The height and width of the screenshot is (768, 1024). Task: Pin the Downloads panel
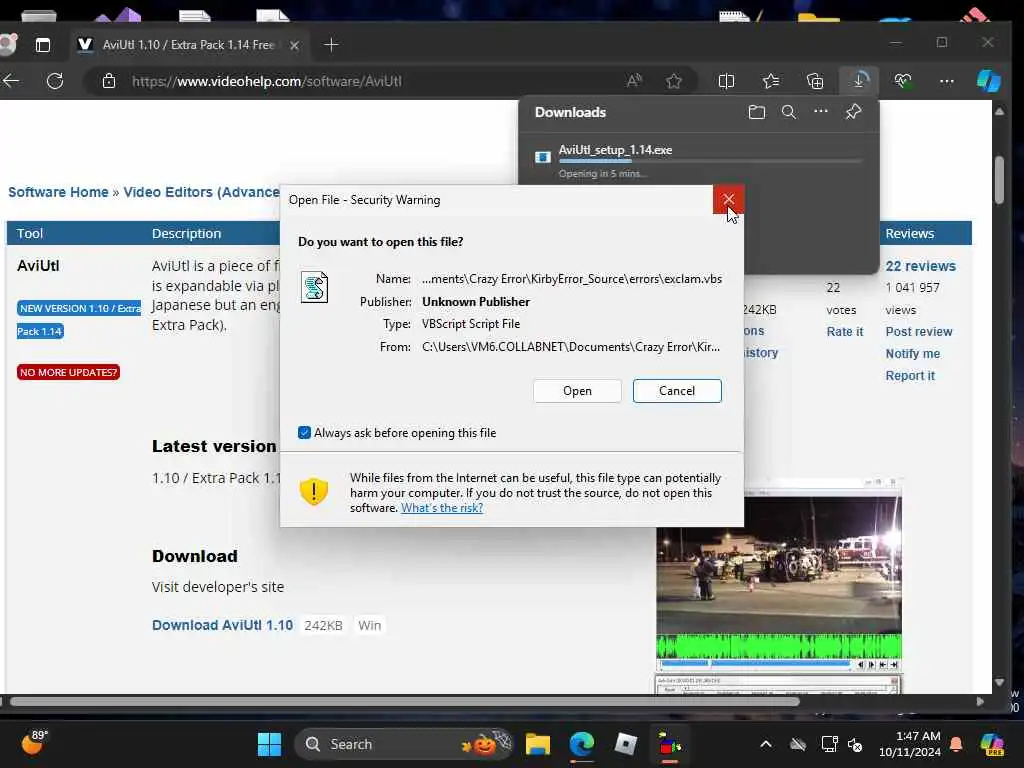[853, 112]
